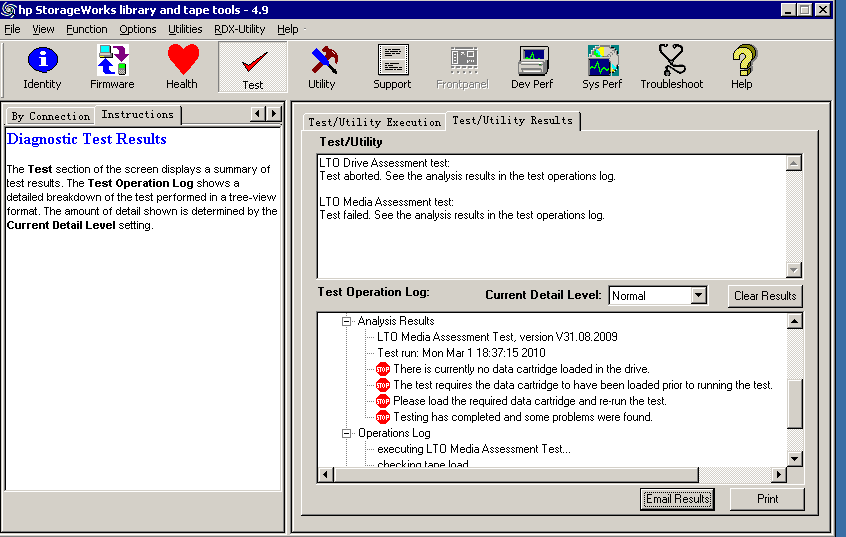The image size is (846, 537).
Task: Open the Current Detail Level dropdown
Action: [698, 296]
